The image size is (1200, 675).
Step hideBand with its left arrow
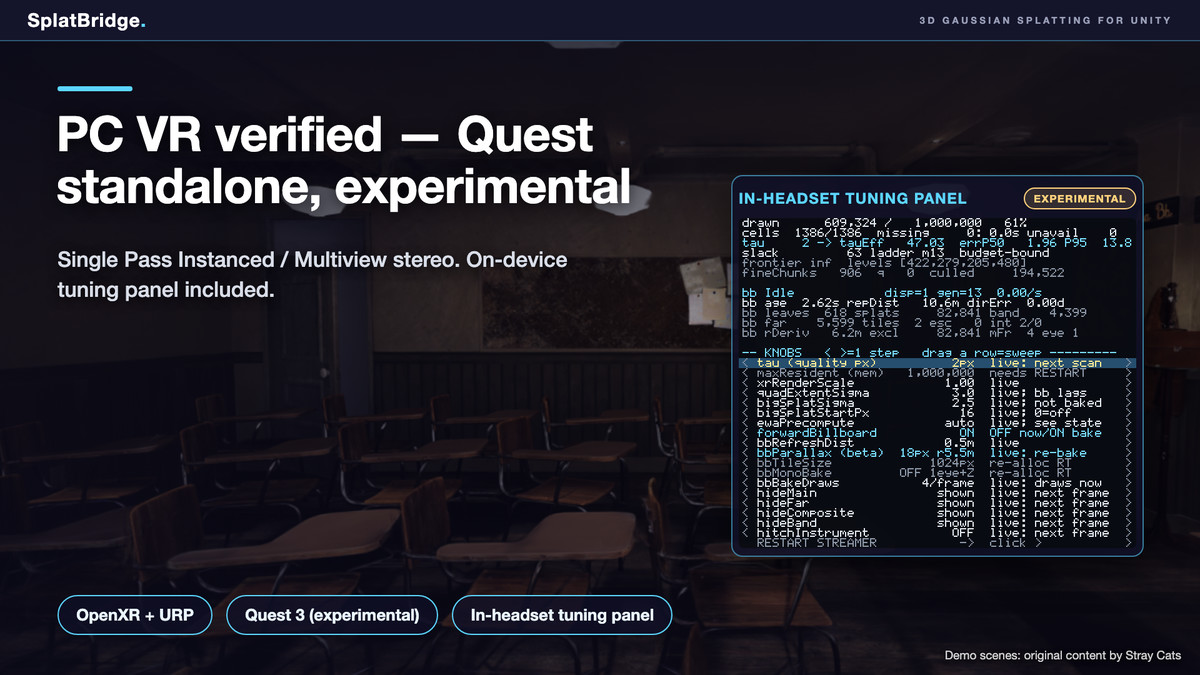pos(745,523)
